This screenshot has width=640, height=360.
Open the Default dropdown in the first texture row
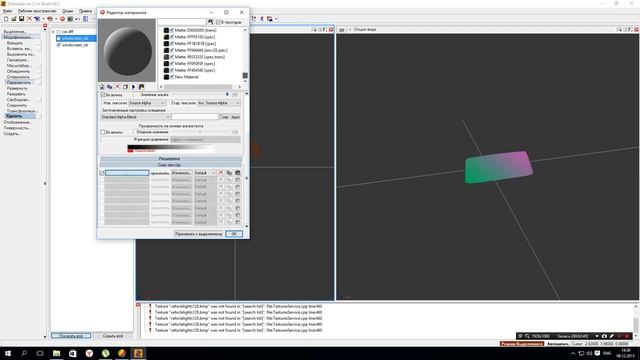[x=204, y=173]
